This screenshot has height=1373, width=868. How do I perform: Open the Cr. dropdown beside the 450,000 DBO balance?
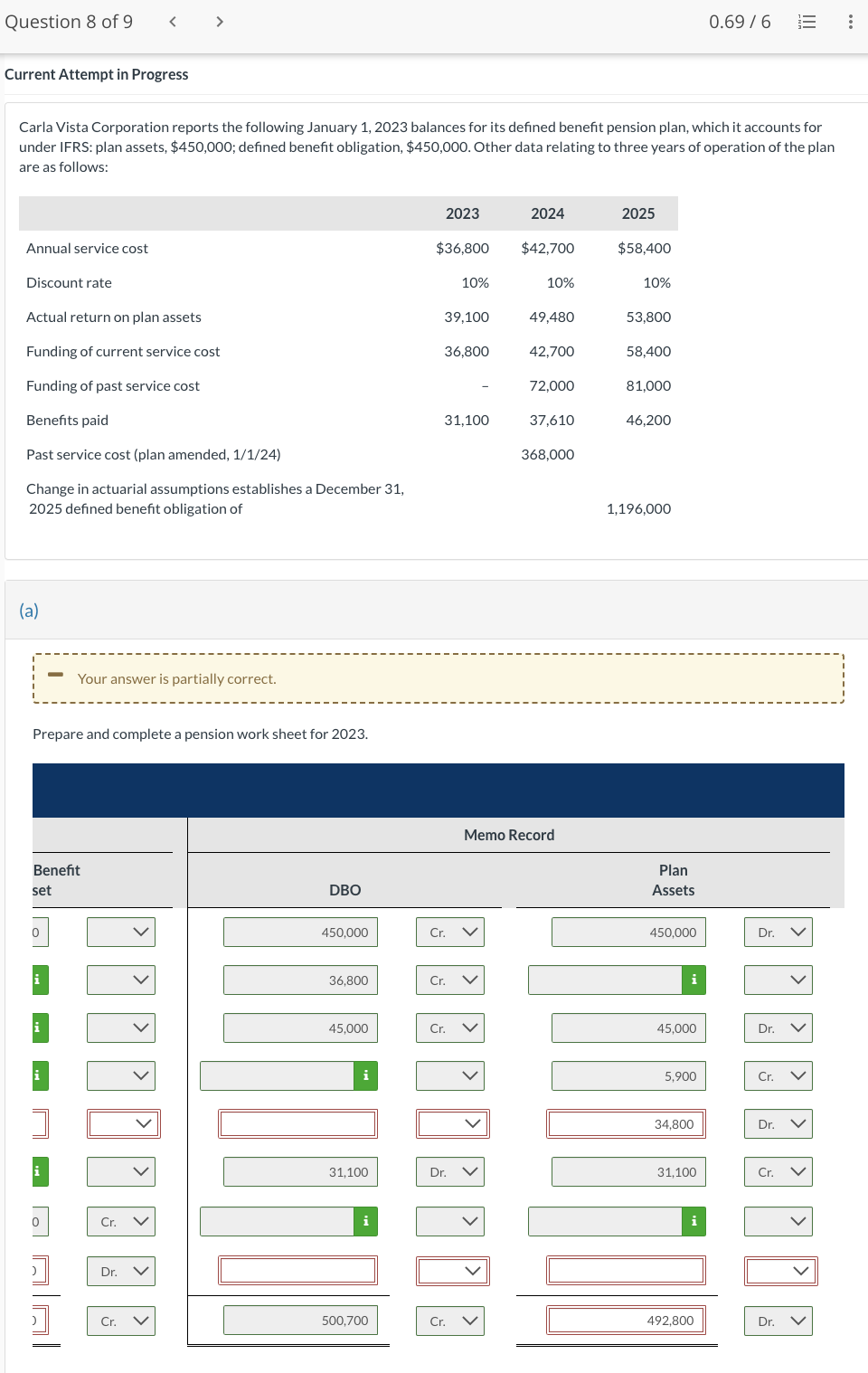coord(449,932)
